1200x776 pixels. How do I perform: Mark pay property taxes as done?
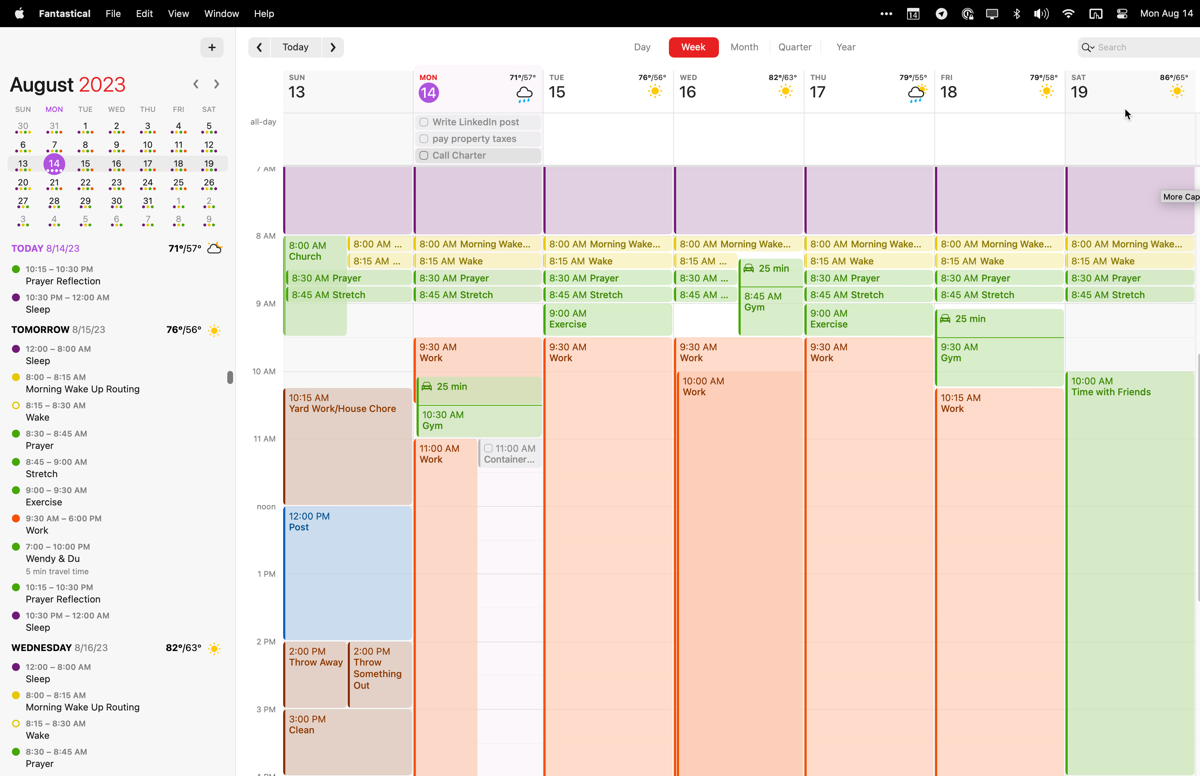(x=424, y=139)
